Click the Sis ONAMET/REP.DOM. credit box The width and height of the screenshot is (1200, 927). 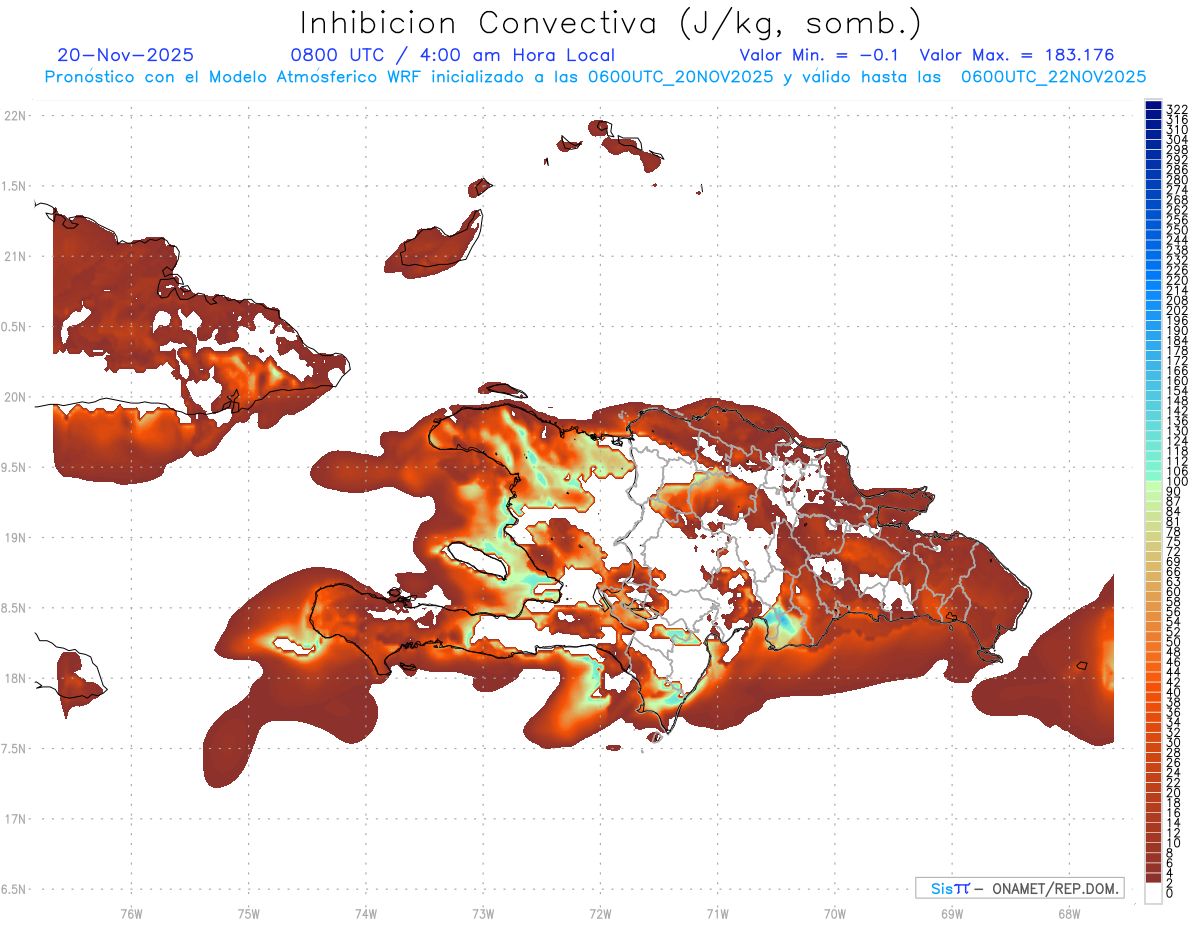(1020, 888)
